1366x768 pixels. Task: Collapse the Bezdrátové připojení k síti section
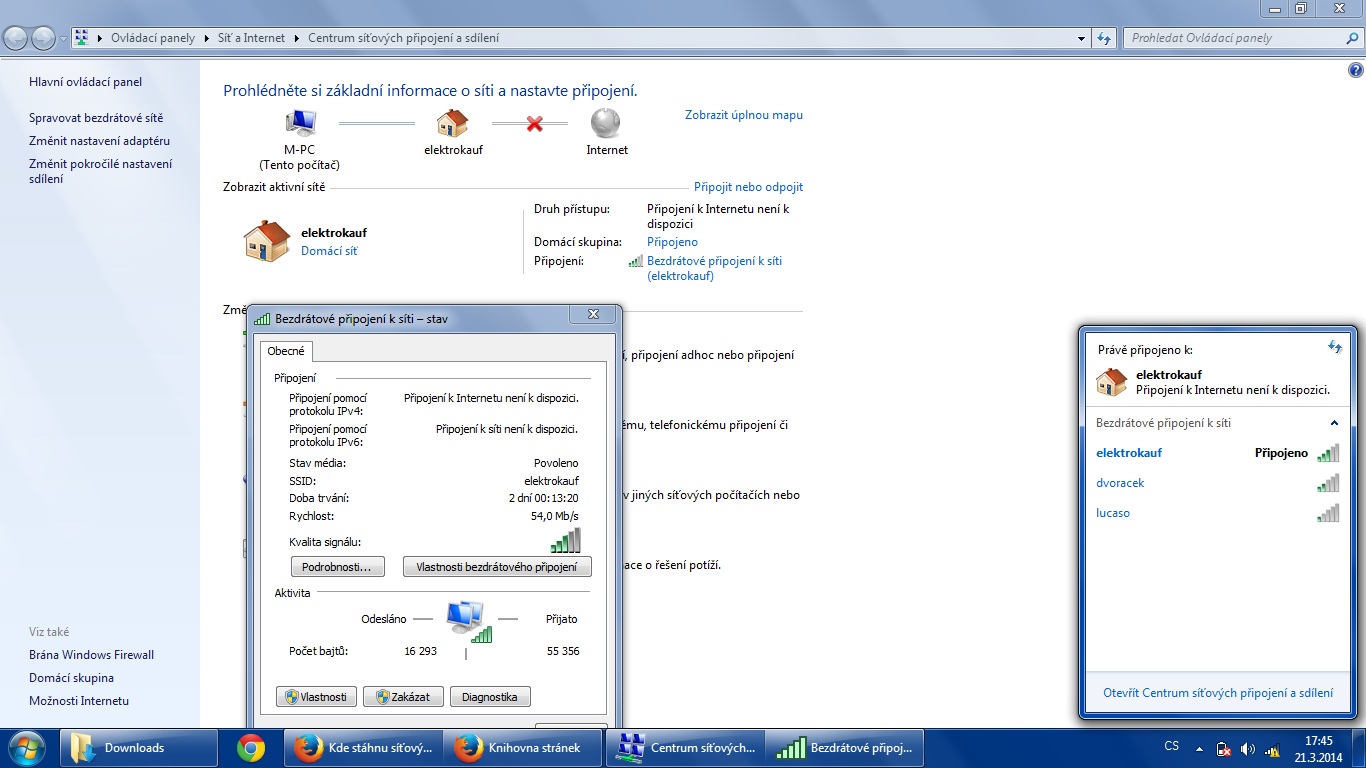(x=1334, y=423)
